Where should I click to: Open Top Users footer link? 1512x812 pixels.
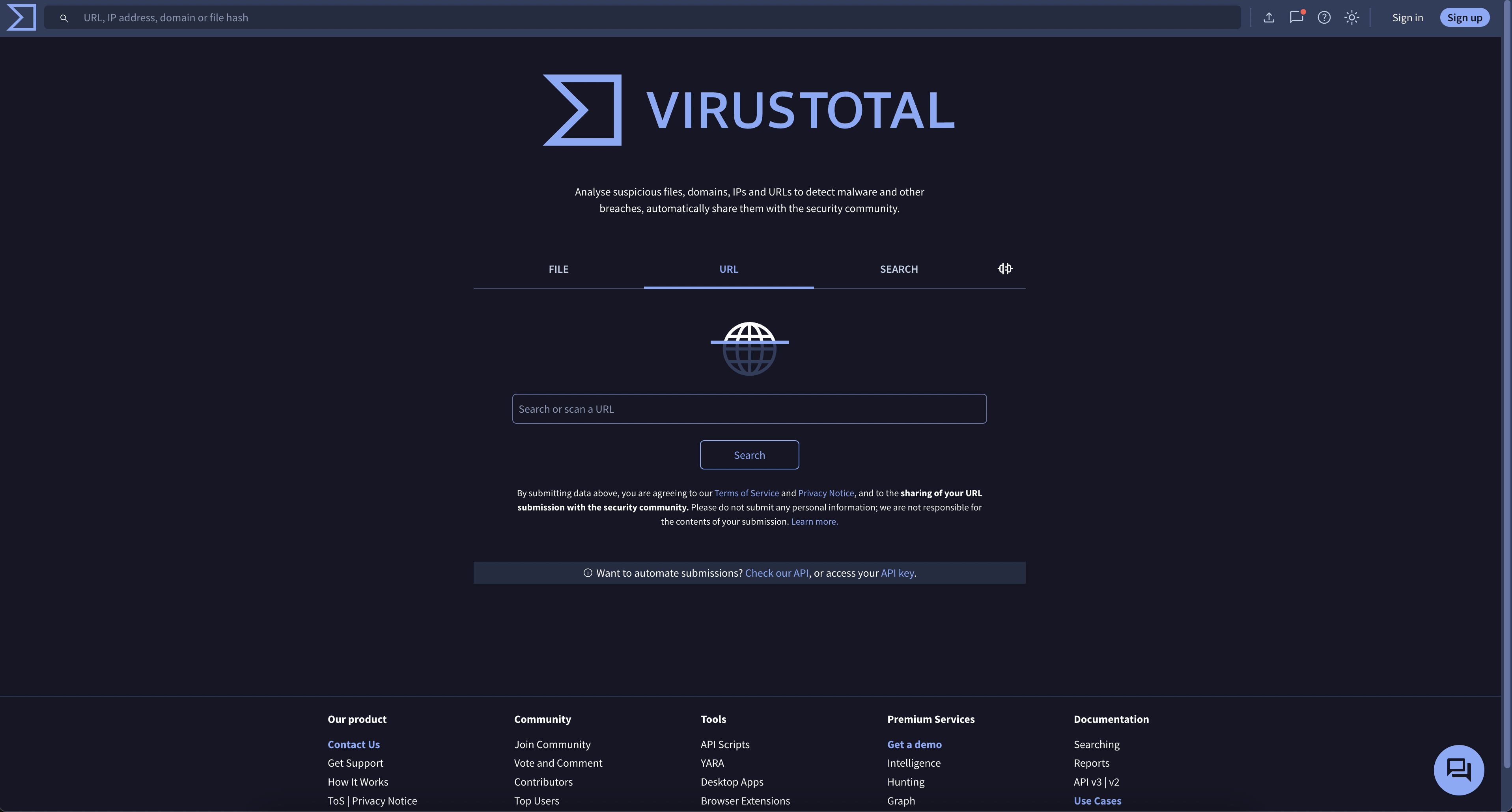point(536,801)
